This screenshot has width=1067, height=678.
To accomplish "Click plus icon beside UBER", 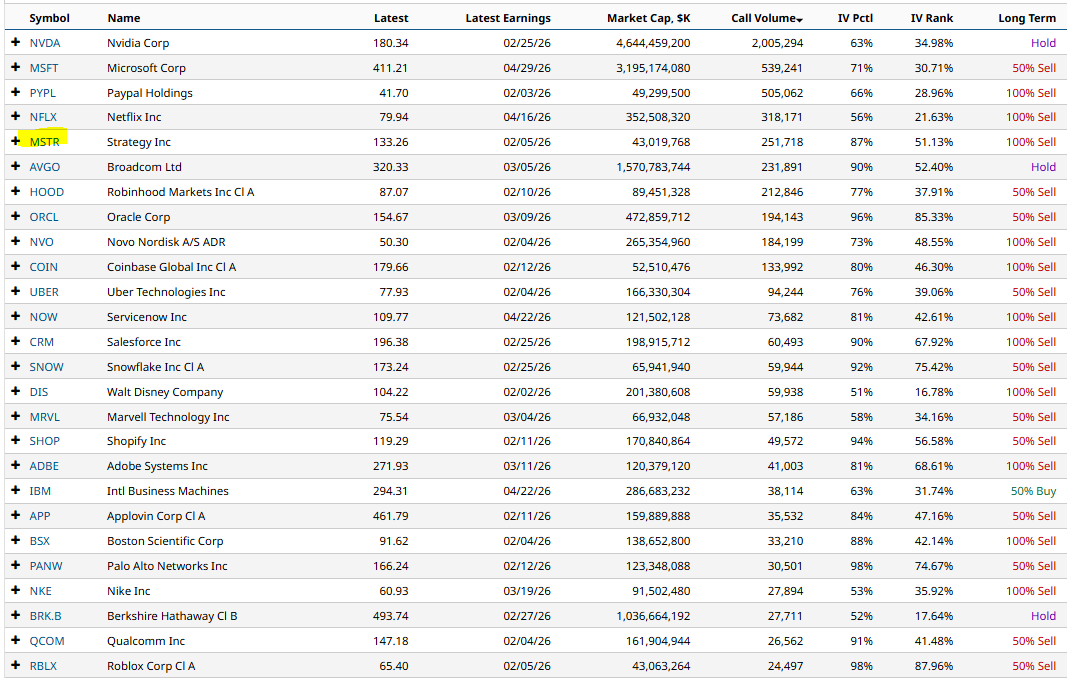I will pos(16,291).
